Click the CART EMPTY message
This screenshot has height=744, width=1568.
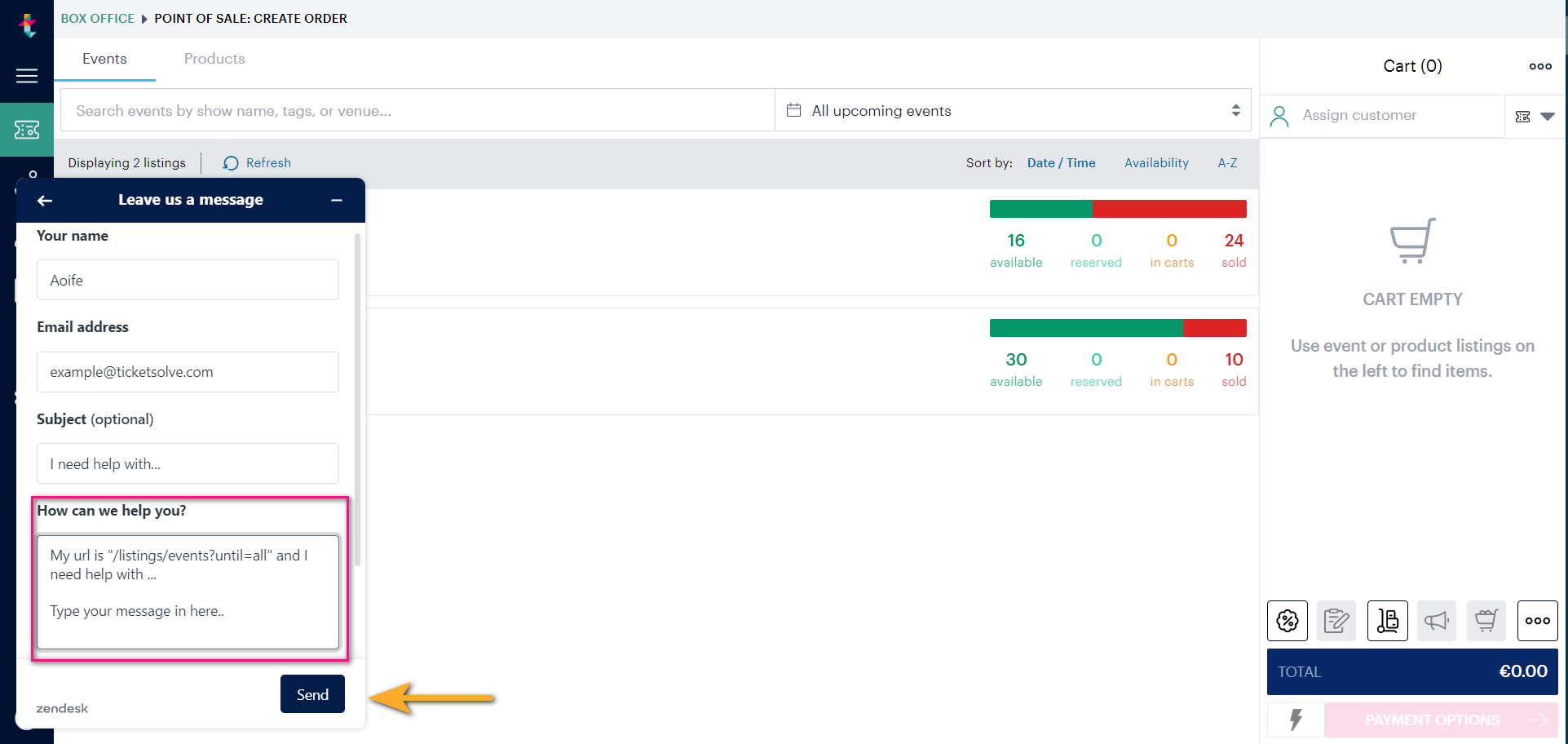(x=1412, y=299)
